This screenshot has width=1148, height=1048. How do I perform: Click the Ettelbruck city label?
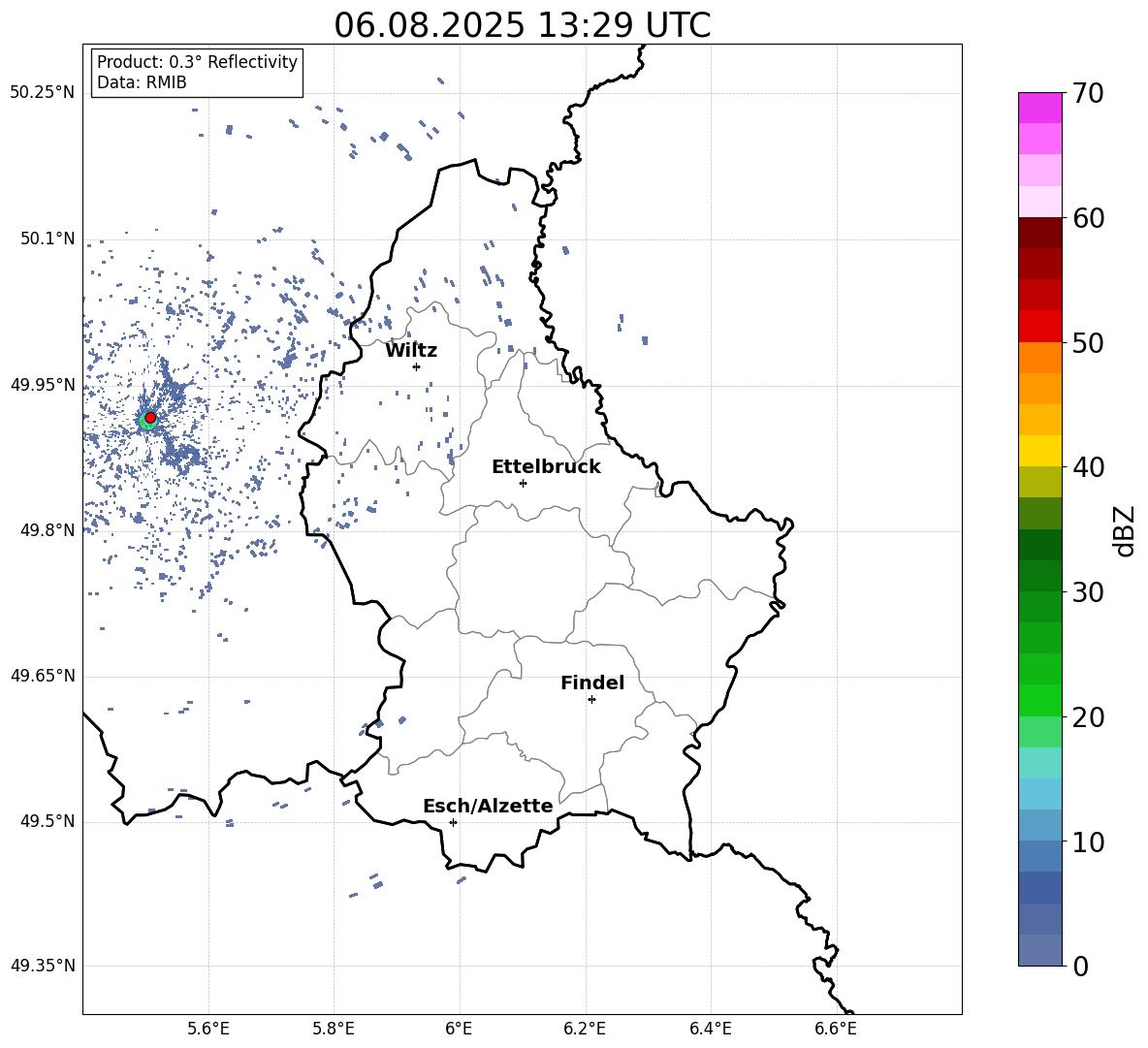point(546,467)
